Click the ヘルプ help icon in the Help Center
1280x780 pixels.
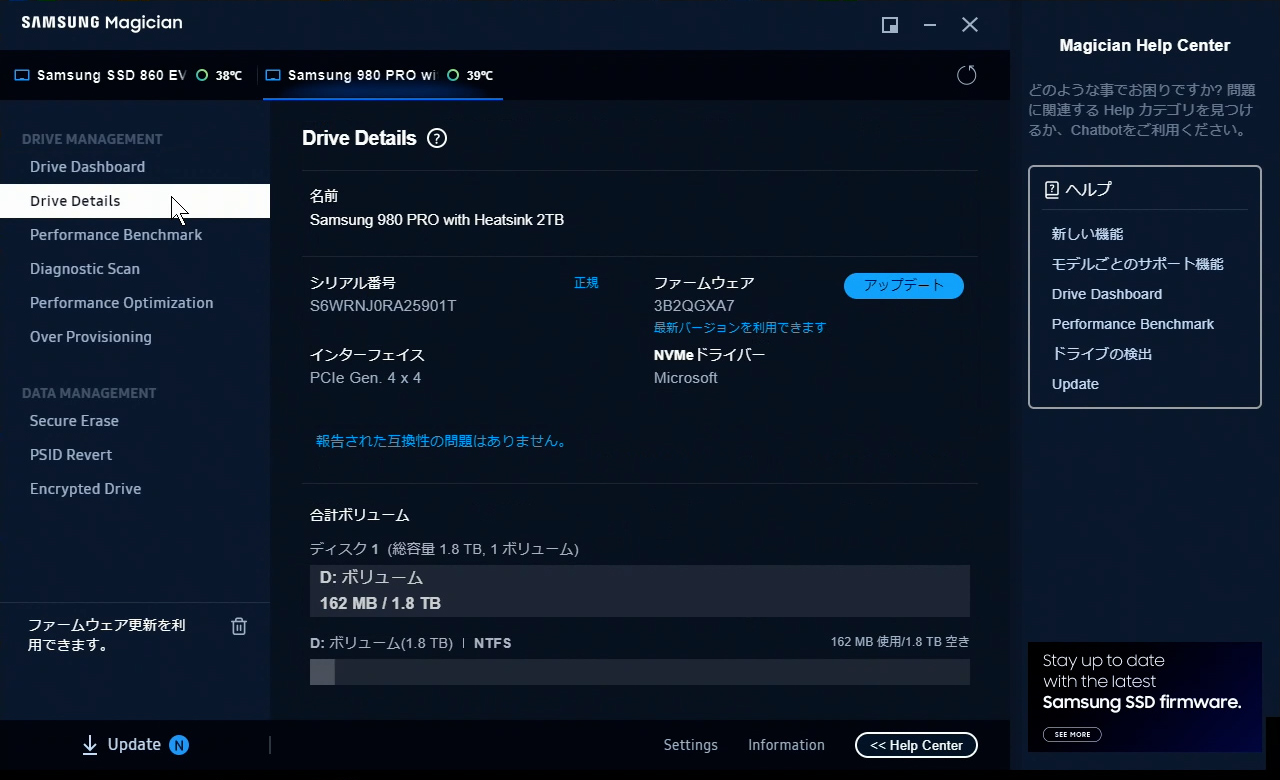click(x=1052, y=189)
